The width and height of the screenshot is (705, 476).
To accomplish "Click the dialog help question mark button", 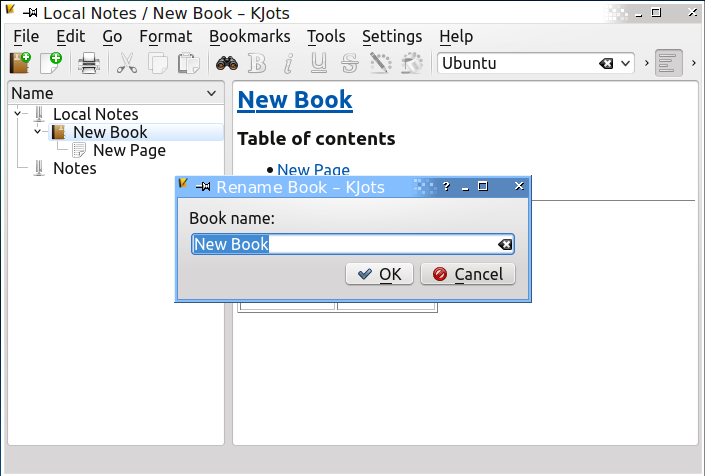I will tap(446, 186).
